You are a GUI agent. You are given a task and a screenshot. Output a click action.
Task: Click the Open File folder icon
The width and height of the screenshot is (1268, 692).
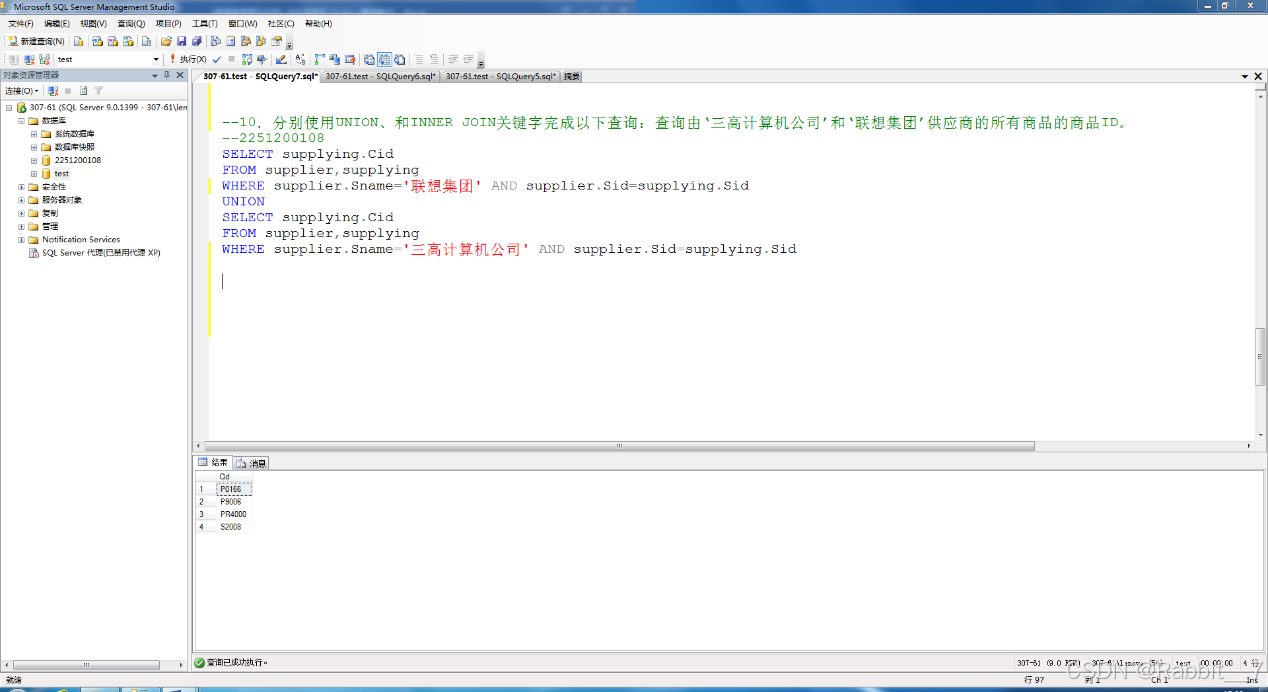click(166, 41)
